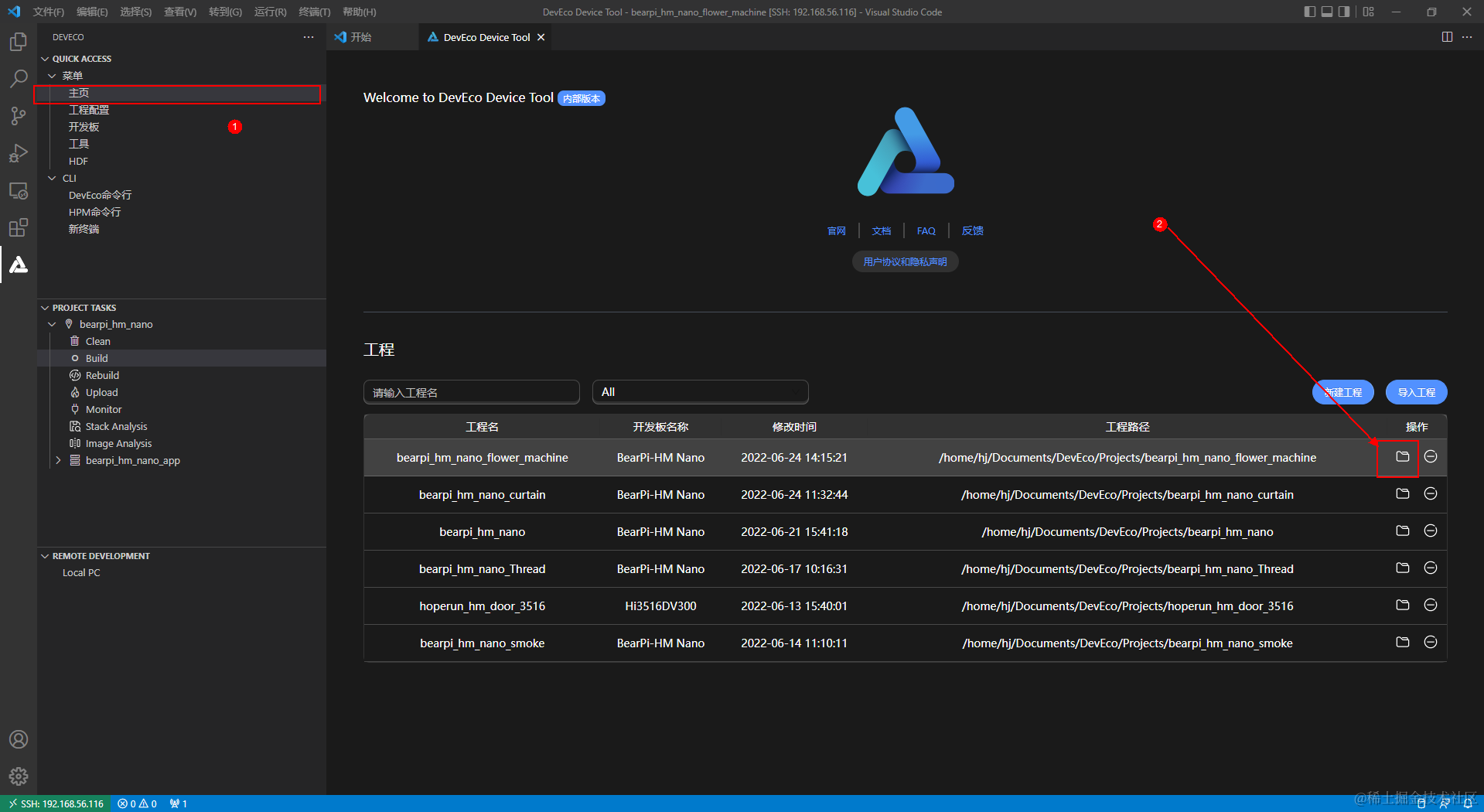Image resolution: width=1484 pixels, height=812 pixels.
Task: Click the 新建工程 button
Action: [1343, 392]
